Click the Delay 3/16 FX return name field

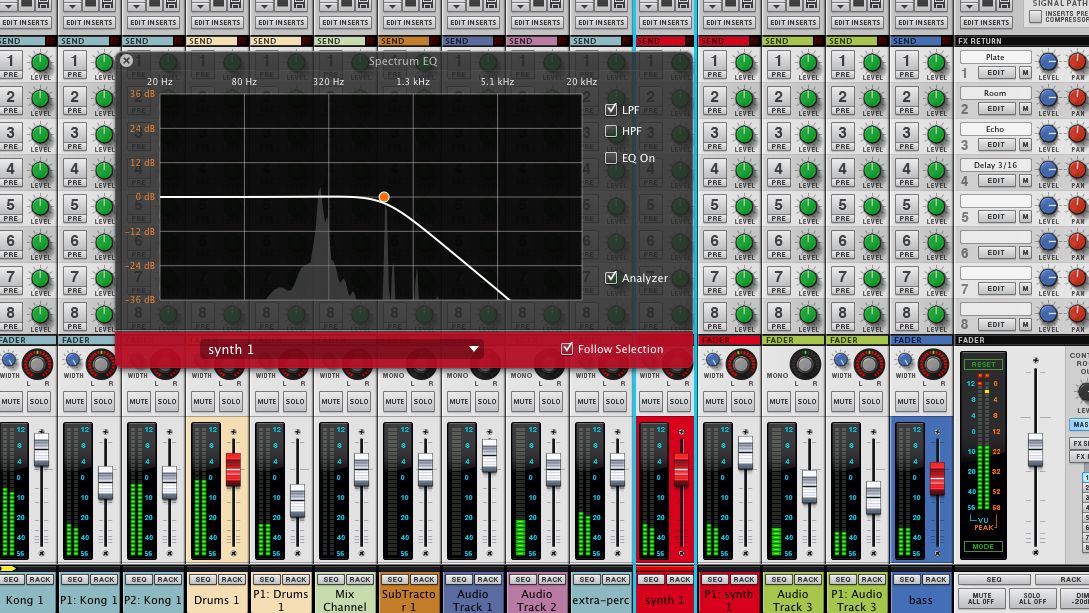pos(995,165)
